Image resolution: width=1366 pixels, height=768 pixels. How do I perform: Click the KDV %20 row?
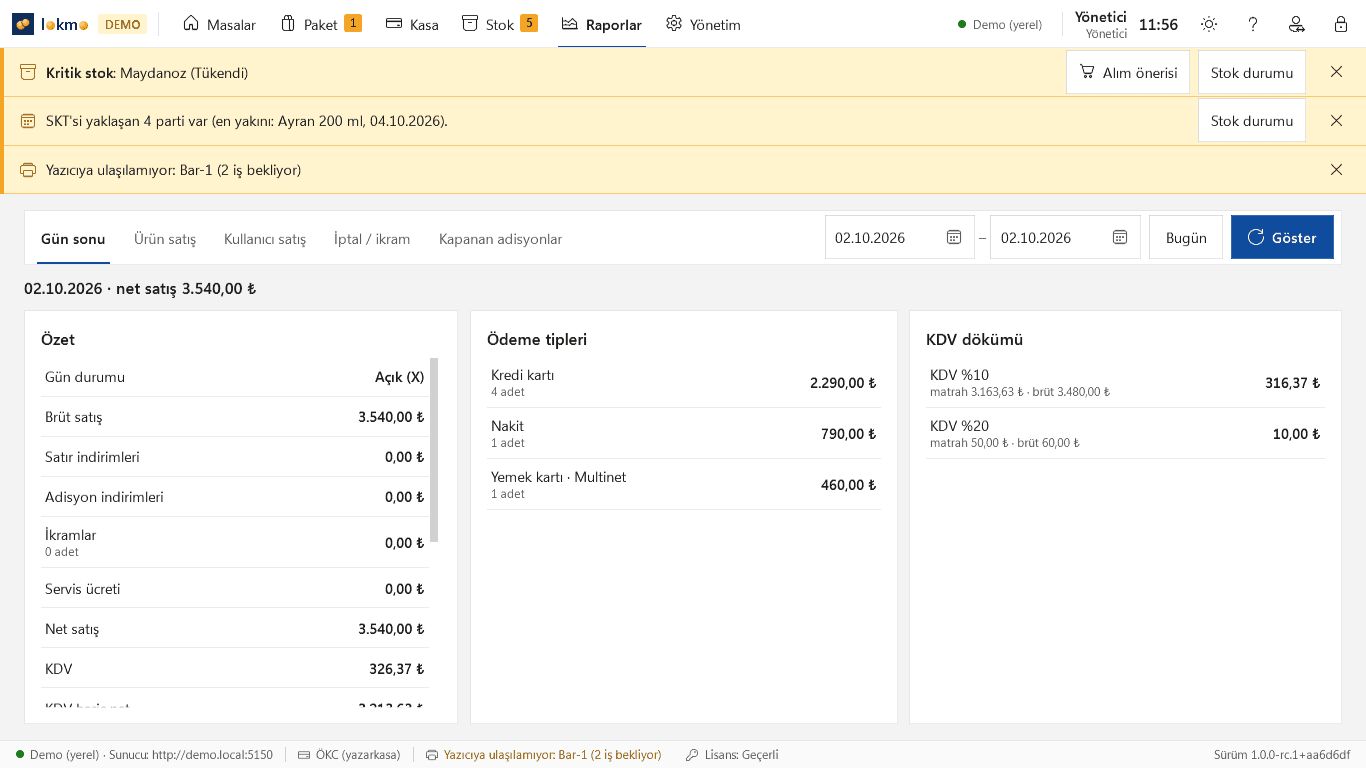coord(1125,434)
